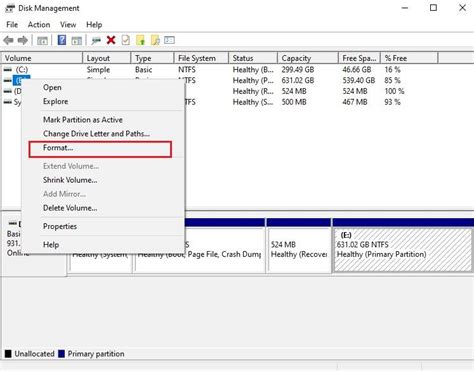The width and height of the screenshot is (474, 371).
Task: Click the 467 MB free space cell
Action: [355, 102]
